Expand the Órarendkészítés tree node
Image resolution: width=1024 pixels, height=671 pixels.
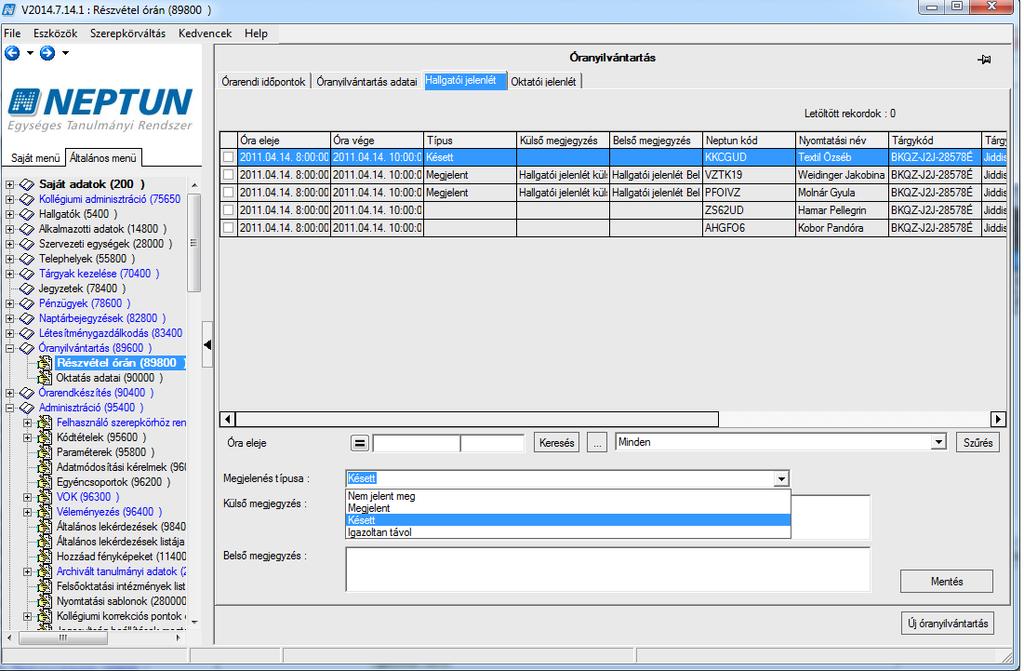click(10, 393)
